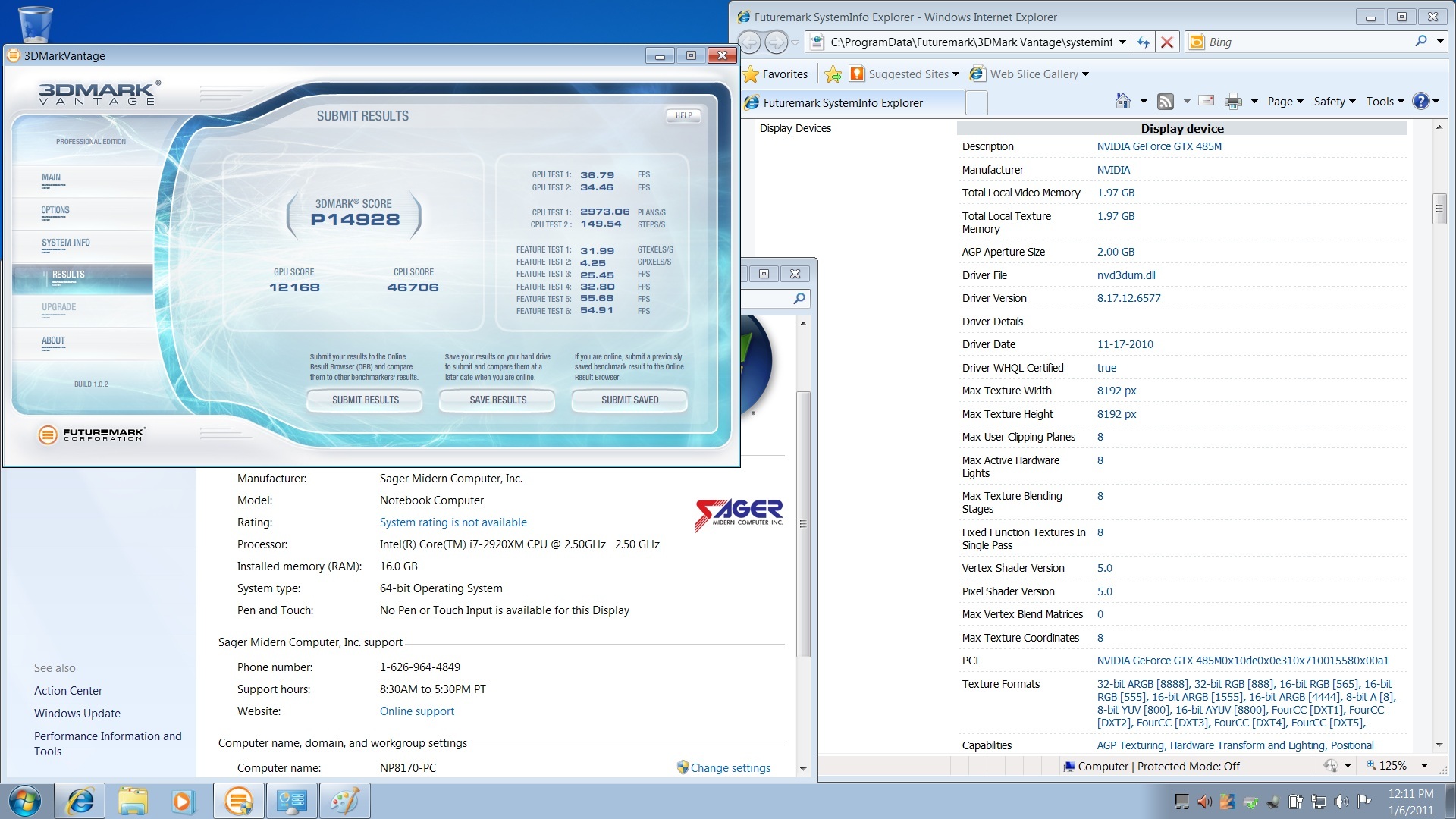Click SUBMIT RESULTS button
The width and height of the screenshot is (1456, 819).
coord(365,400)
